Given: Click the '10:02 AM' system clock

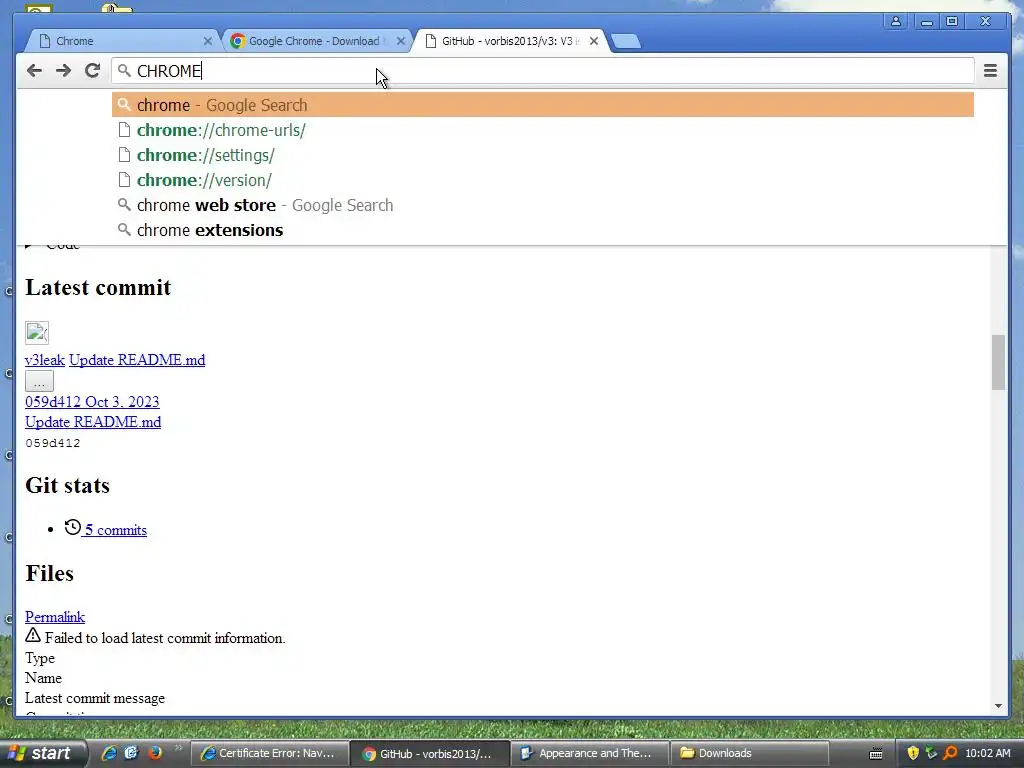Looking at the screenshot, I should (987, 753).
